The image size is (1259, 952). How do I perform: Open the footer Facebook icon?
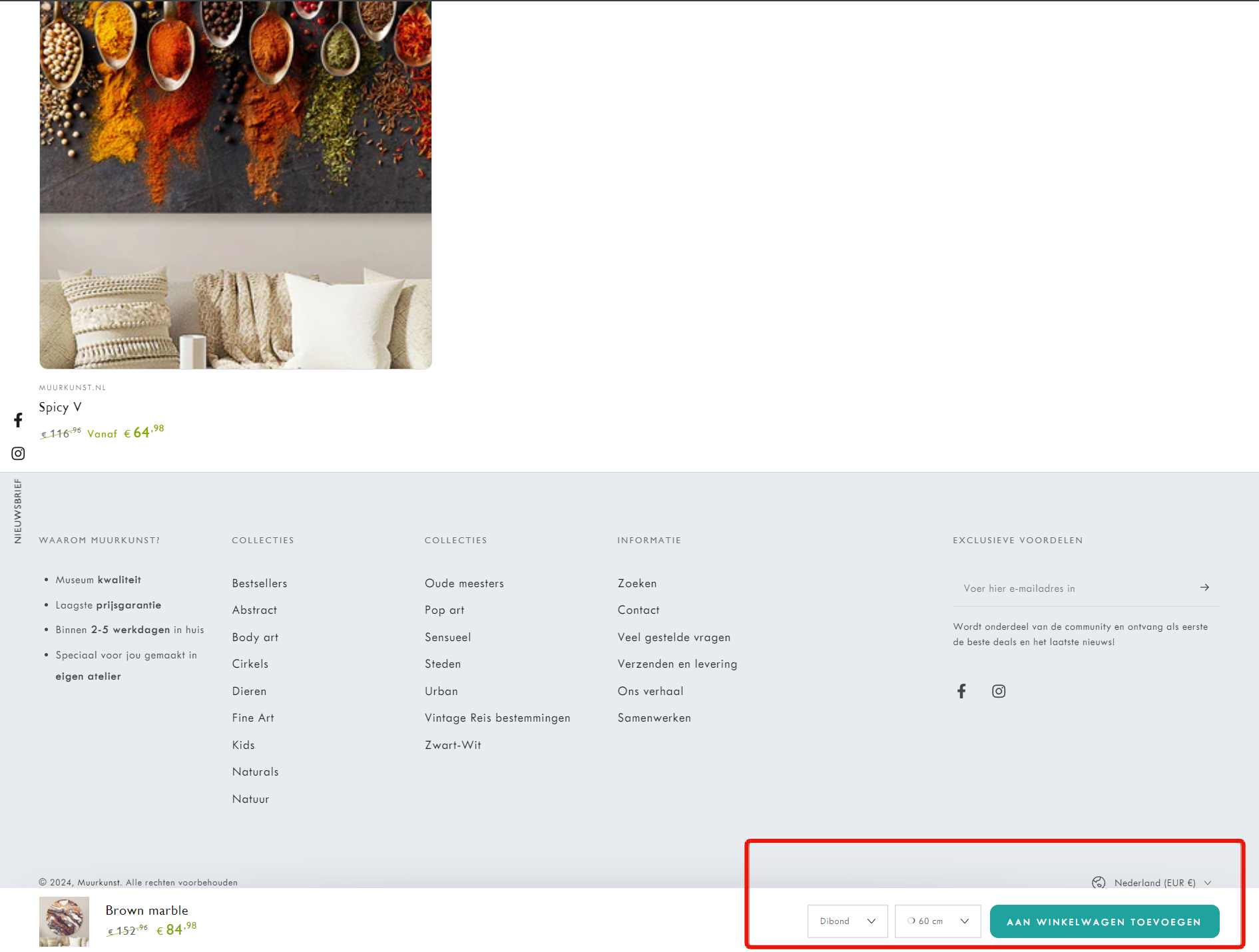pyautogui.click(x=961, y=691)
